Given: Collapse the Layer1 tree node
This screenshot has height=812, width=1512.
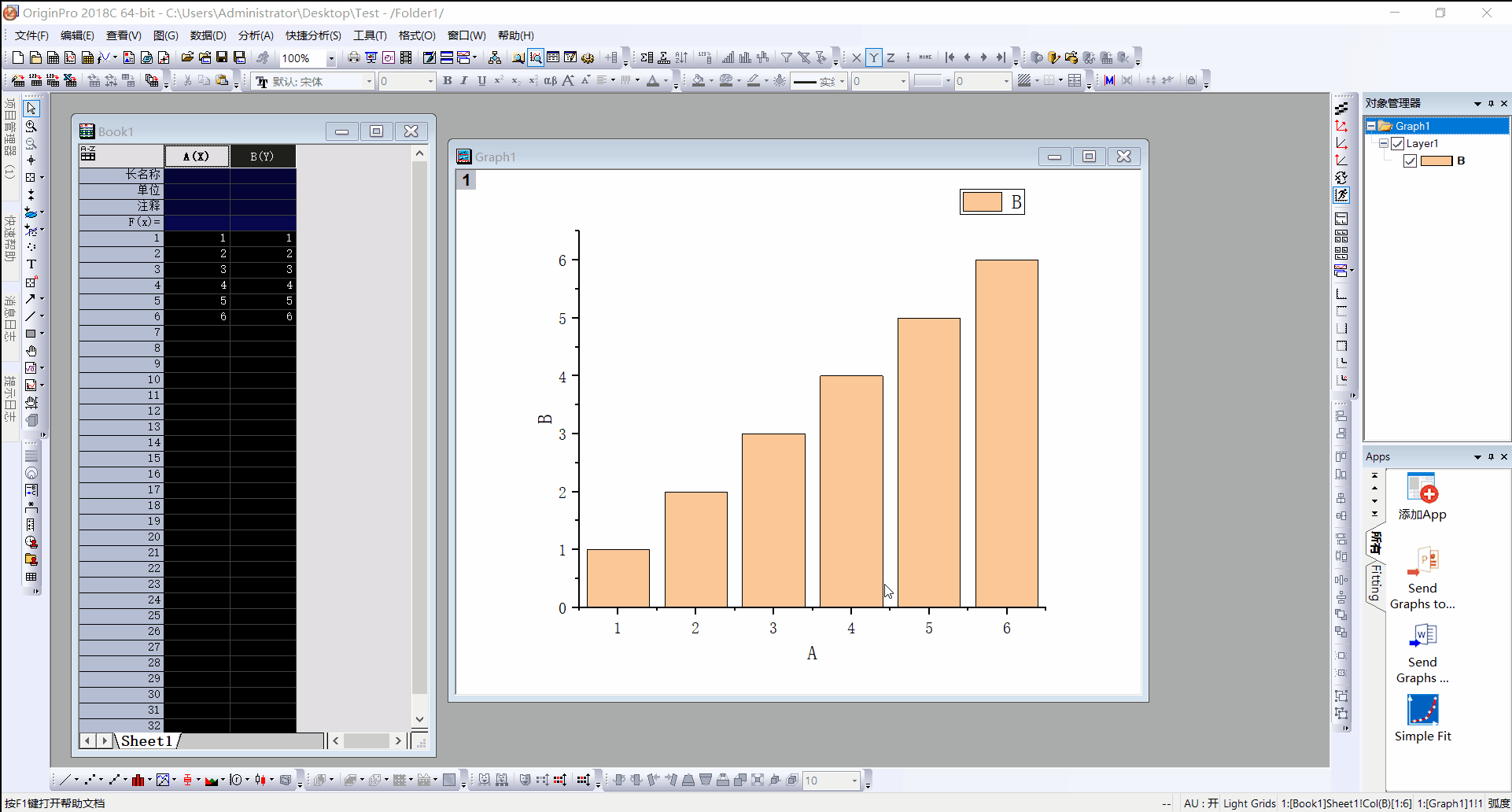Looking at the screenshot, I should coord(1384,143).
